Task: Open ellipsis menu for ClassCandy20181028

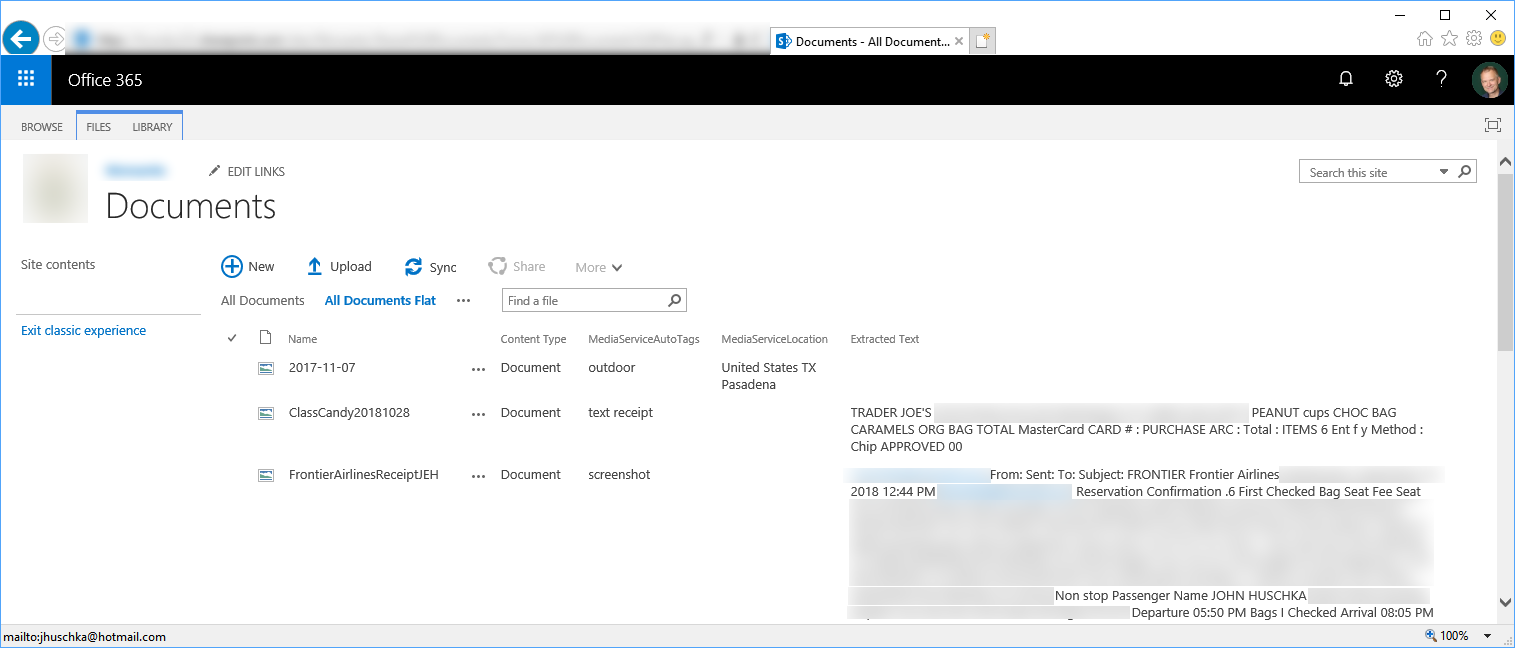Action: click(478, 413)
